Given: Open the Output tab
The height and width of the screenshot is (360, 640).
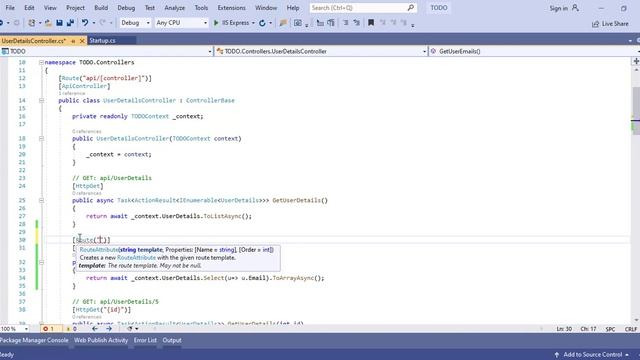Looking at the screenshot, I should (172, 340).
